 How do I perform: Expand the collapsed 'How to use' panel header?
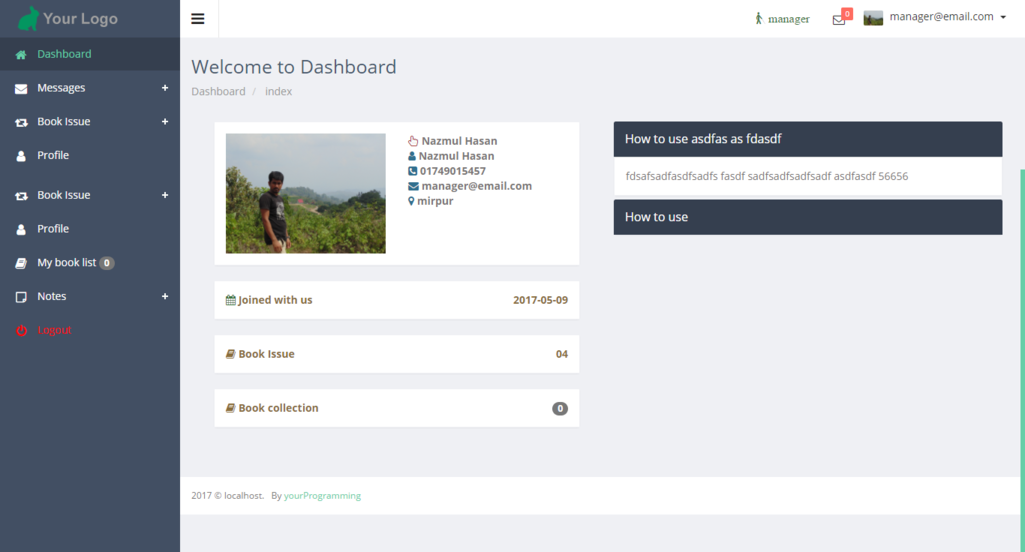pyautogui.click(x=807, y=217)
